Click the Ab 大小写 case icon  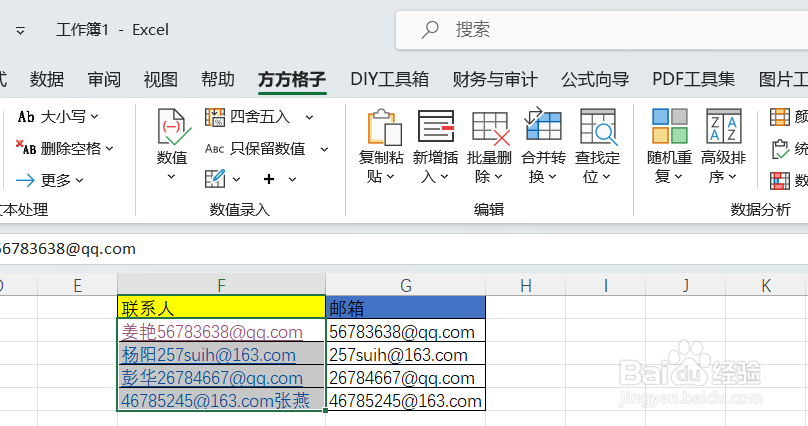point(26,117)
